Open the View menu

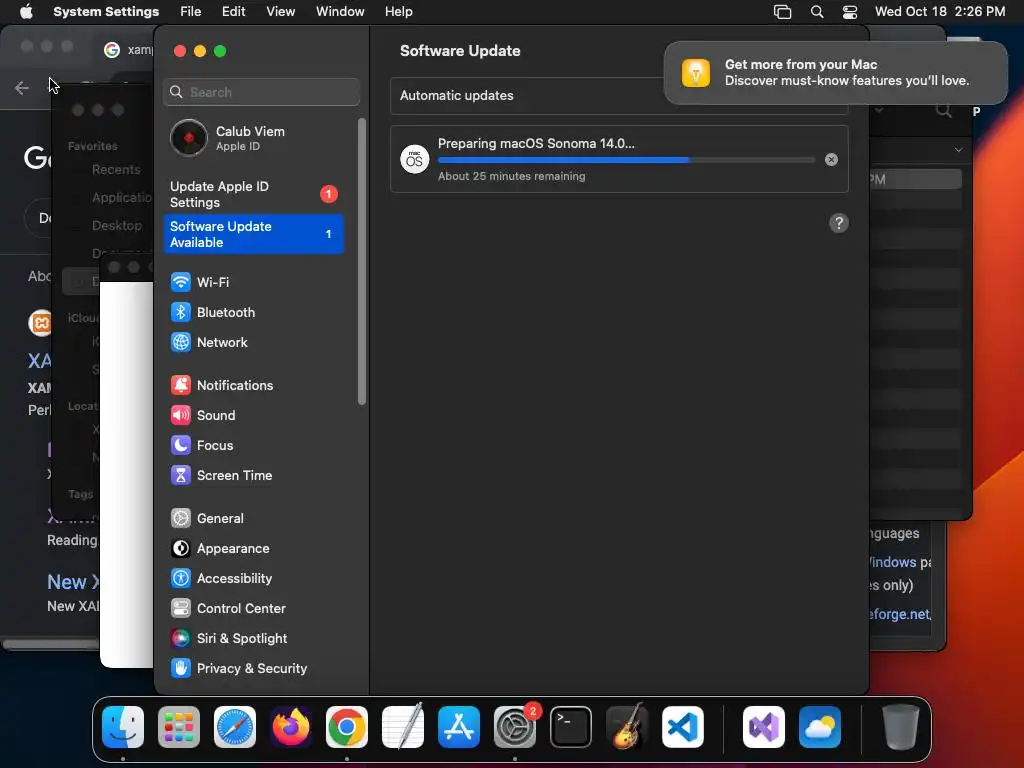[280, 12]
